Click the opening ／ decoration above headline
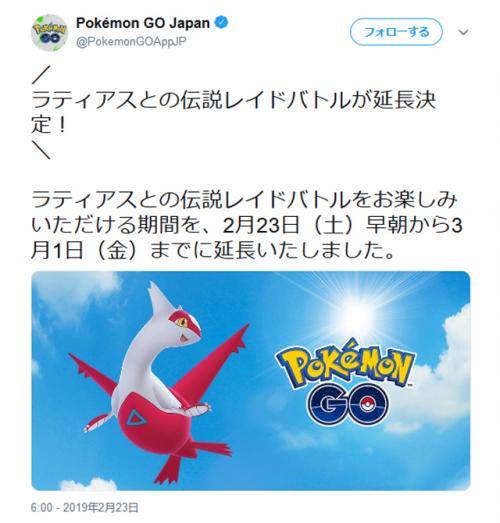500x523 pixels. tap(41, 74)
